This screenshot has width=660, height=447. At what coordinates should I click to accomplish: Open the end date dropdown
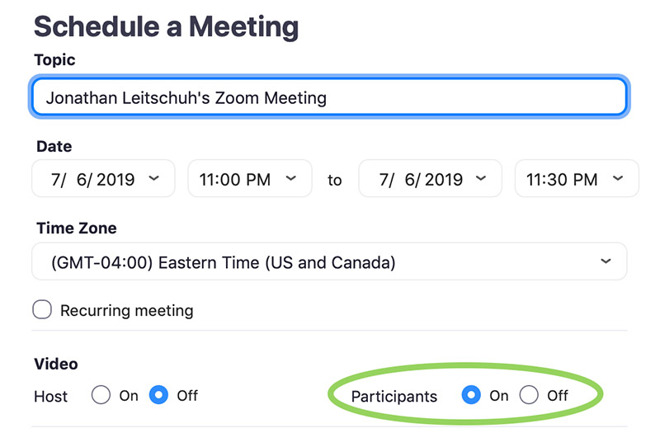point(430,179)
